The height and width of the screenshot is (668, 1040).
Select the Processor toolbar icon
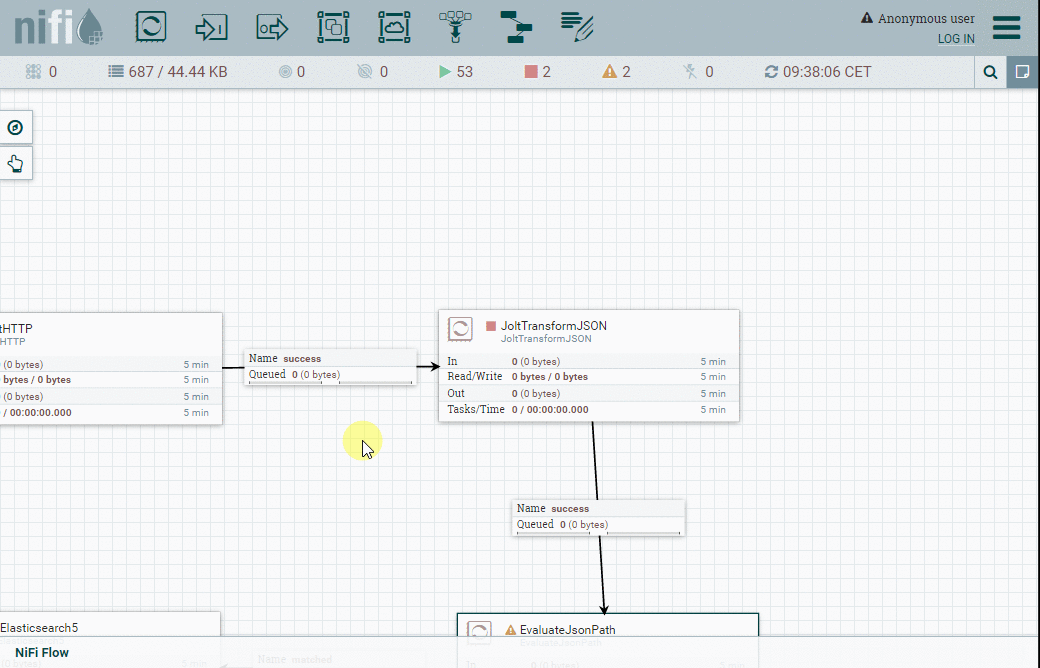coord(150,27)
